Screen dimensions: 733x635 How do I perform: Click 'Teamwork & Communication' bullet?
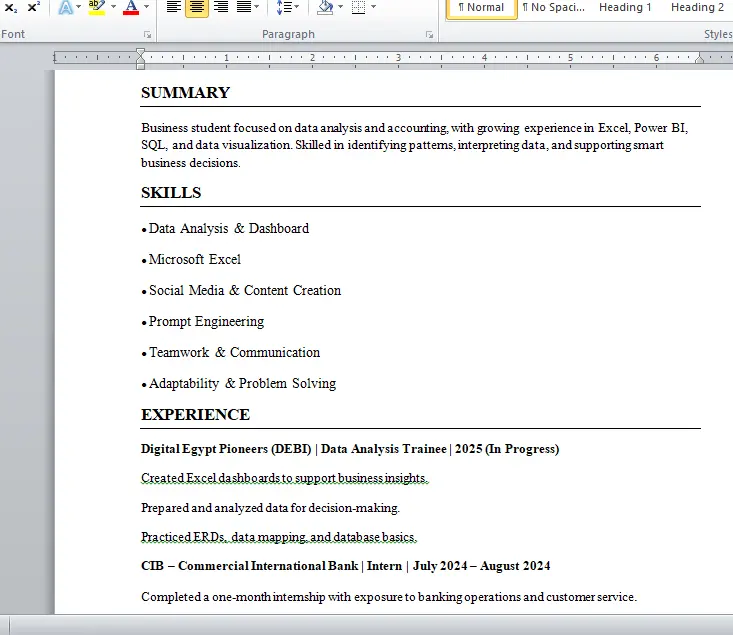pos(230,352)
